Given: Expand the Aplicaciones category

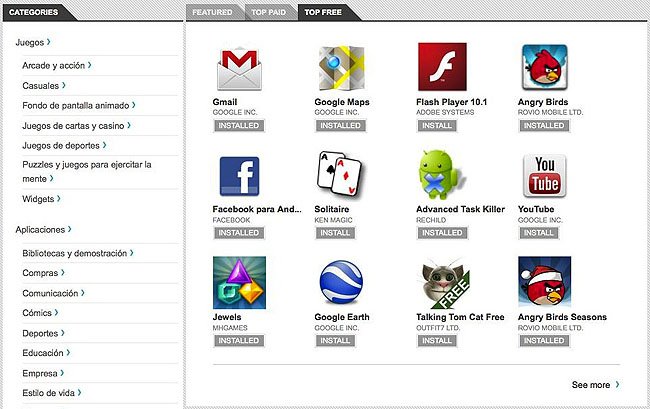Looking at the screenshot, I should point(46,229).
